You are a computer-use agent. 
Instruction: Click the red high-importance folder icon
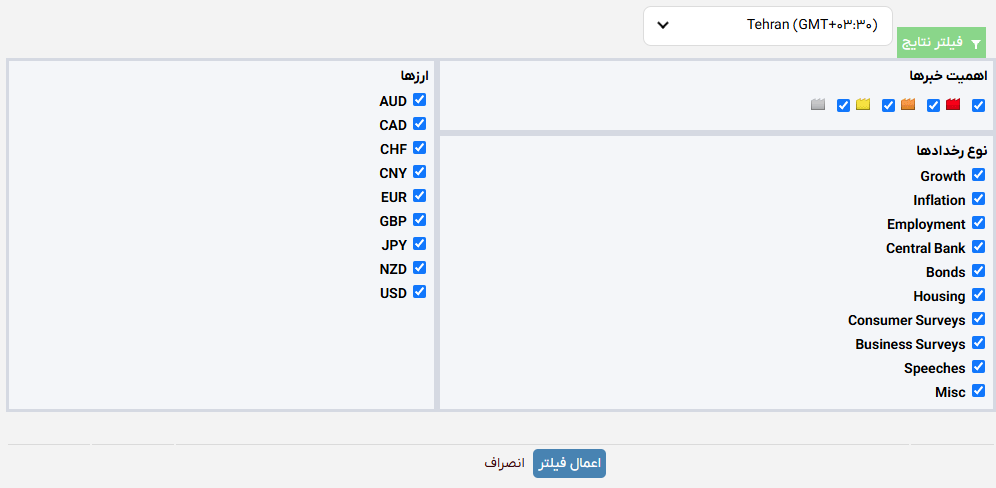tap(953, 105)
